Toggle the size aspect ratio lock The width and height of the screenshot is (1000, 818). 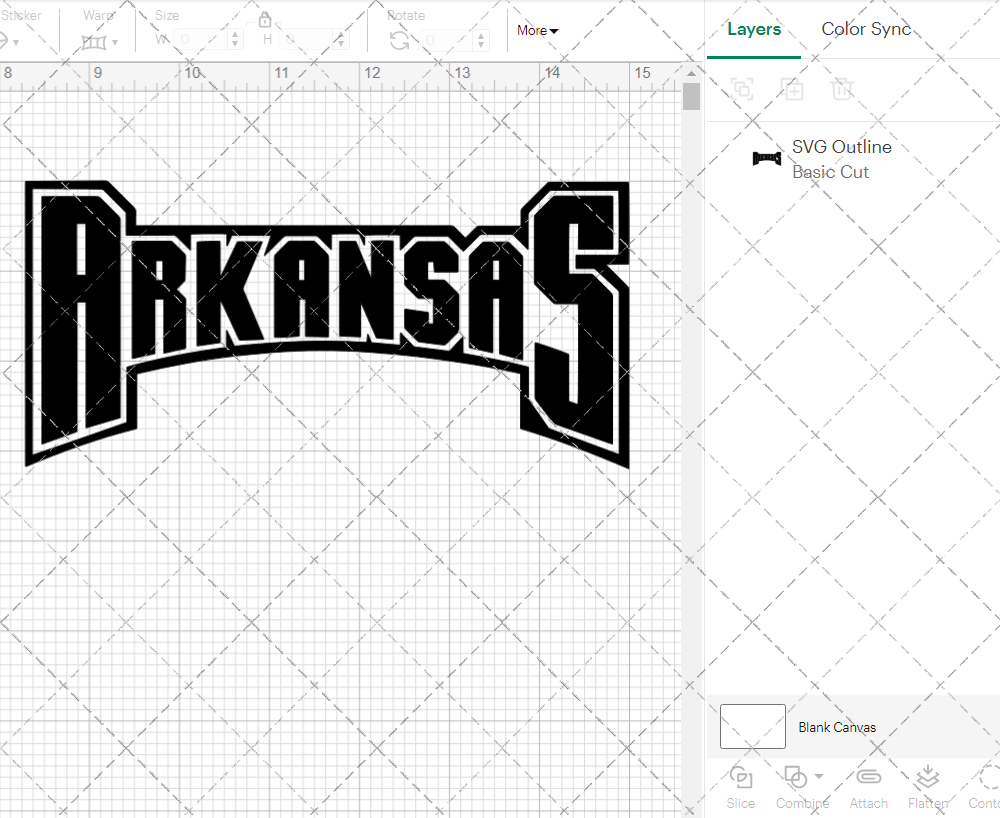(x=265, y=19)
